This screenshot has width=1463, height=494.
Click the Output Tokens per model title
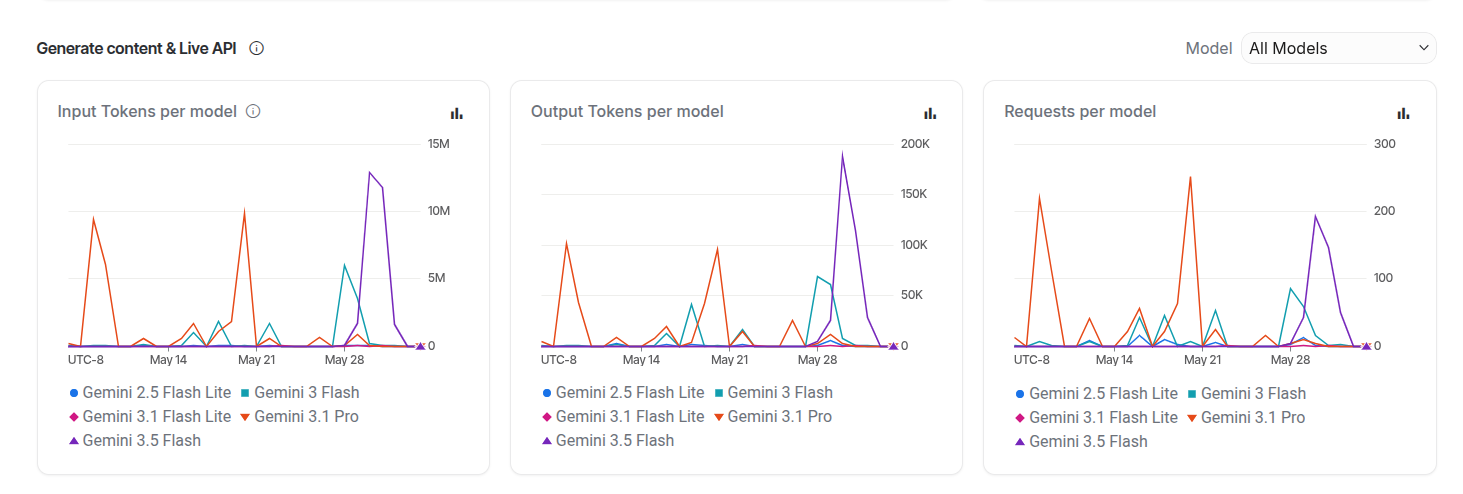627,111
